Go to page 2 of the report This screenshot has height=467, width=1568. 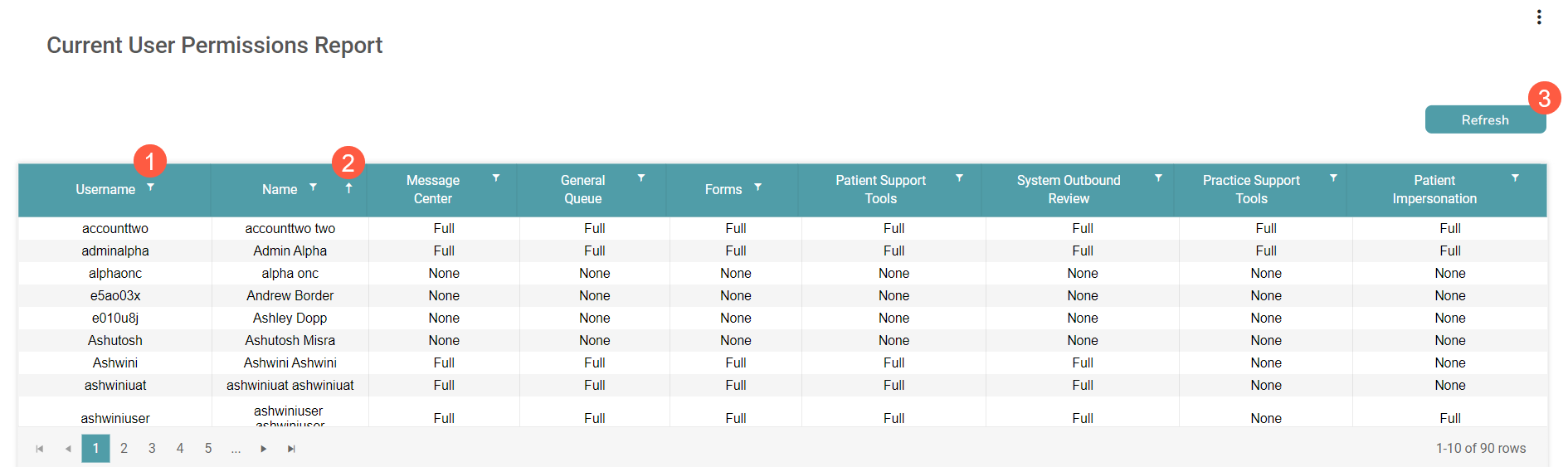coord(124,448)
